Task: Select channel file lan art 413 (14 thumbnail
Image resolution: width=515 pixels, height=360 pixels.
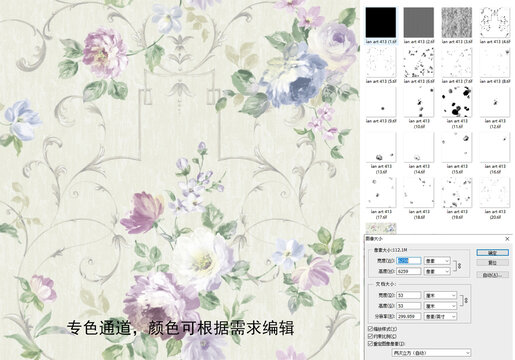Action: tap(419, 147)
